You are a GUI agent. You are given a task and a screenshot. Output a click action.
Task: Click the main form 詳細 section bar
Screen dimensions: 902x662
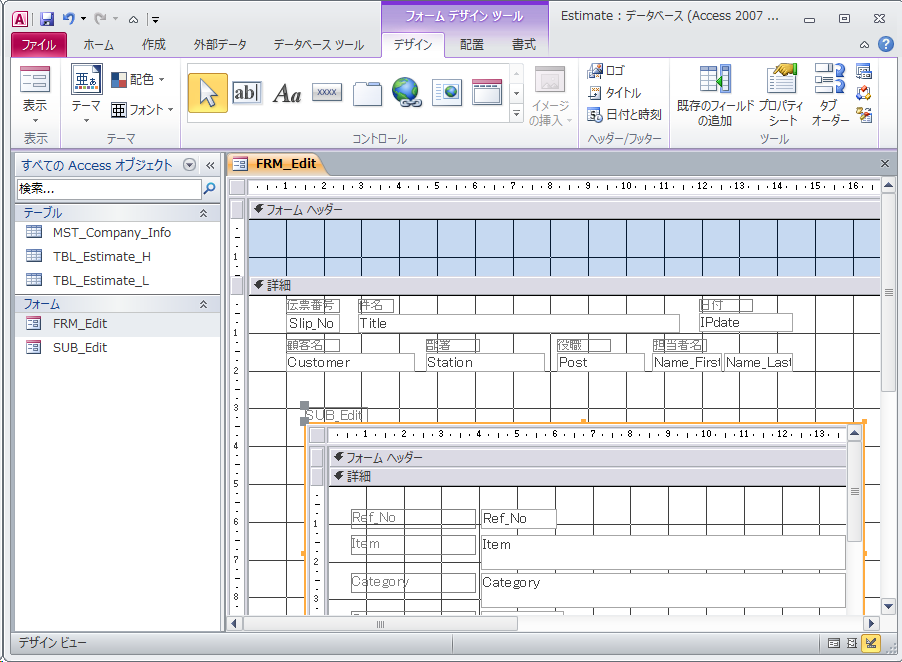(564, 285)
